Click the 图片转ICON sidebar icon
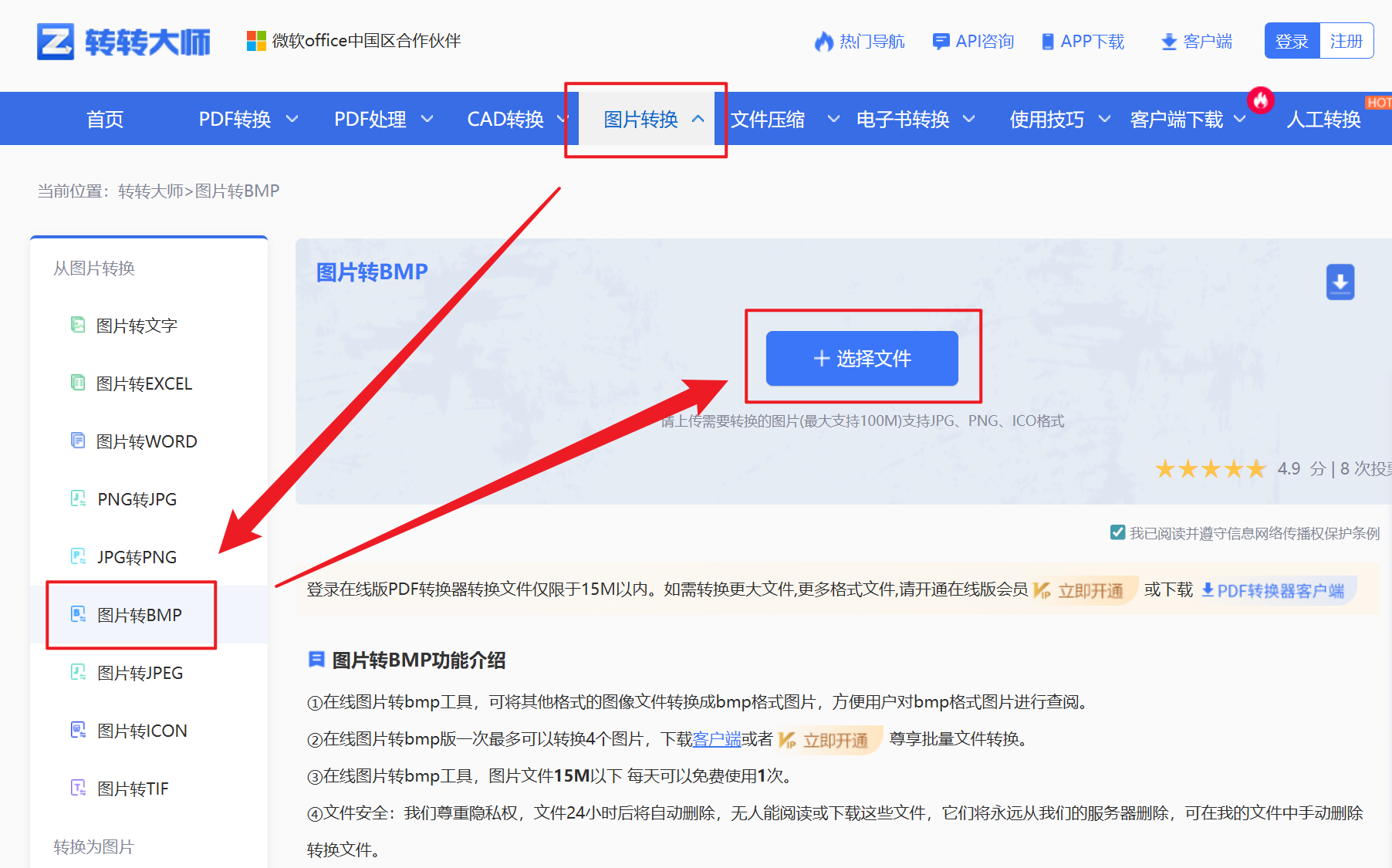 pyautogui.click(x=77, y=729)
